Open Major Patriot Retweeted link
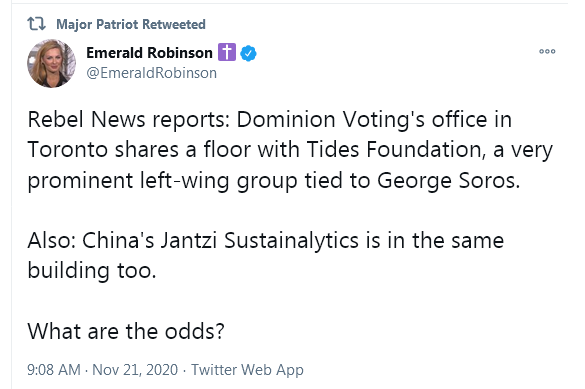This screenshot has height=389, width=585. click(131, 24)
